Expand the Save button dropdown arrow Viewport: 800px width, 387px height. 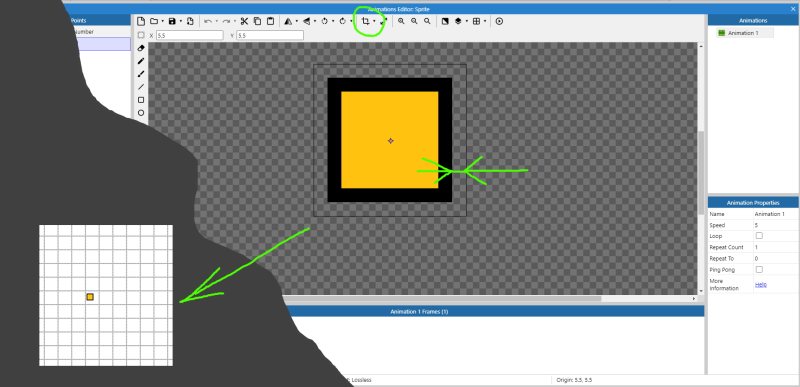coord(181,21)
